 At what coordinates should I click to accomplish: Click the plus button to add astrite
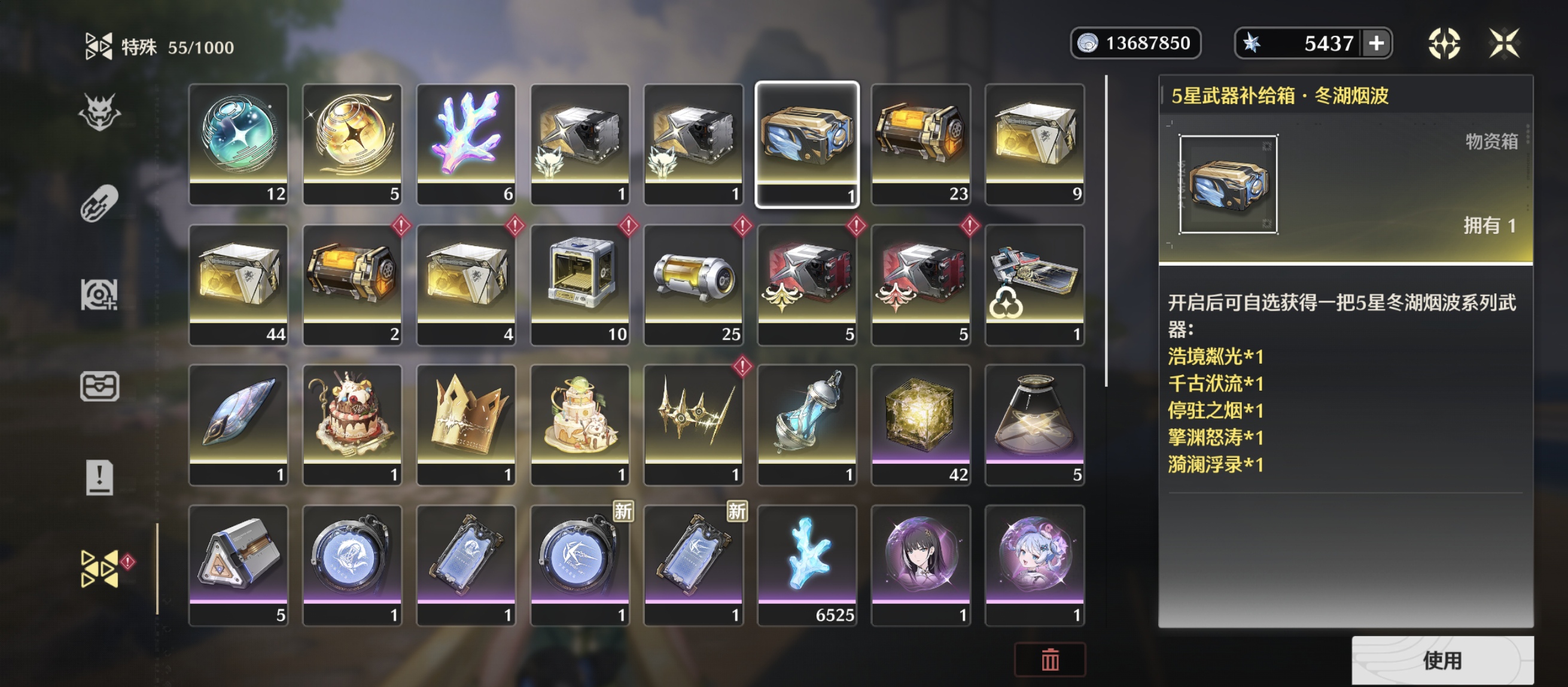1376,43
